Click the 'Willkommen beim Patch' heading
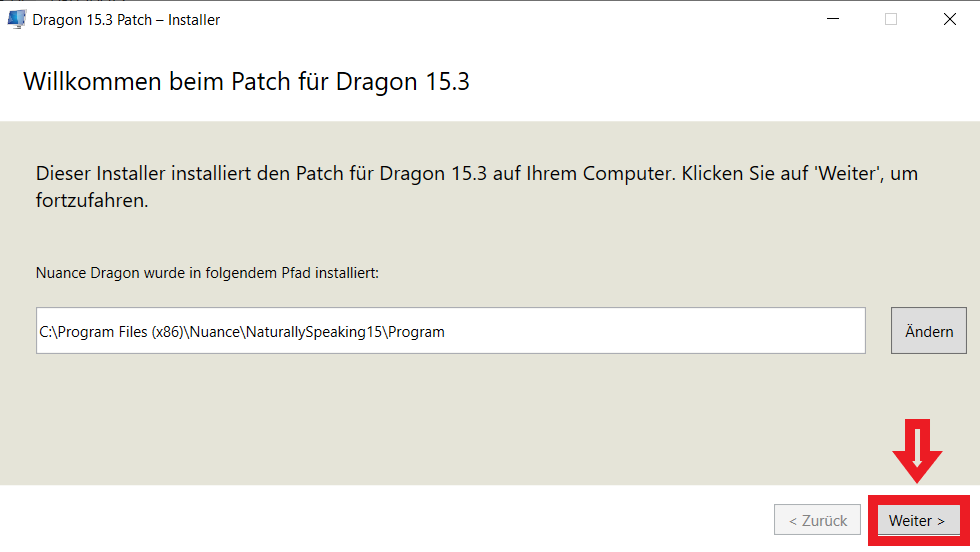The image size is (980, 552). (246, 81)
